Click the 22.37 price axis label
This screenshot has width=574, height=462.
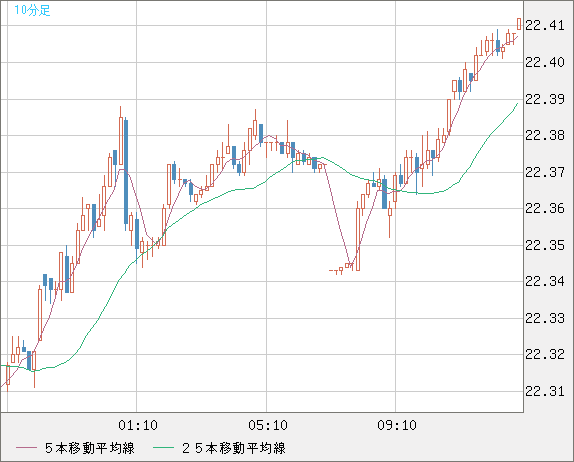coord(545,172)
